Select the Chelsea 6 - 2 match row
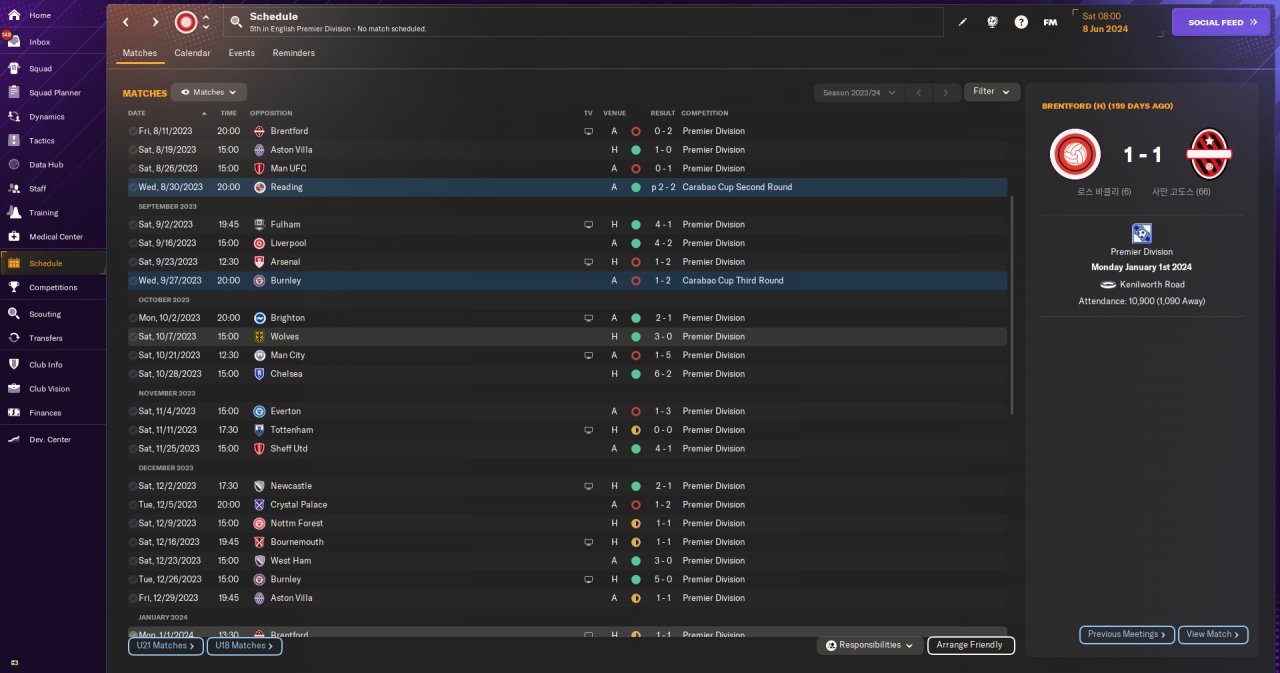The height and width of the screenshot is (673, 1280). [567, 374]
